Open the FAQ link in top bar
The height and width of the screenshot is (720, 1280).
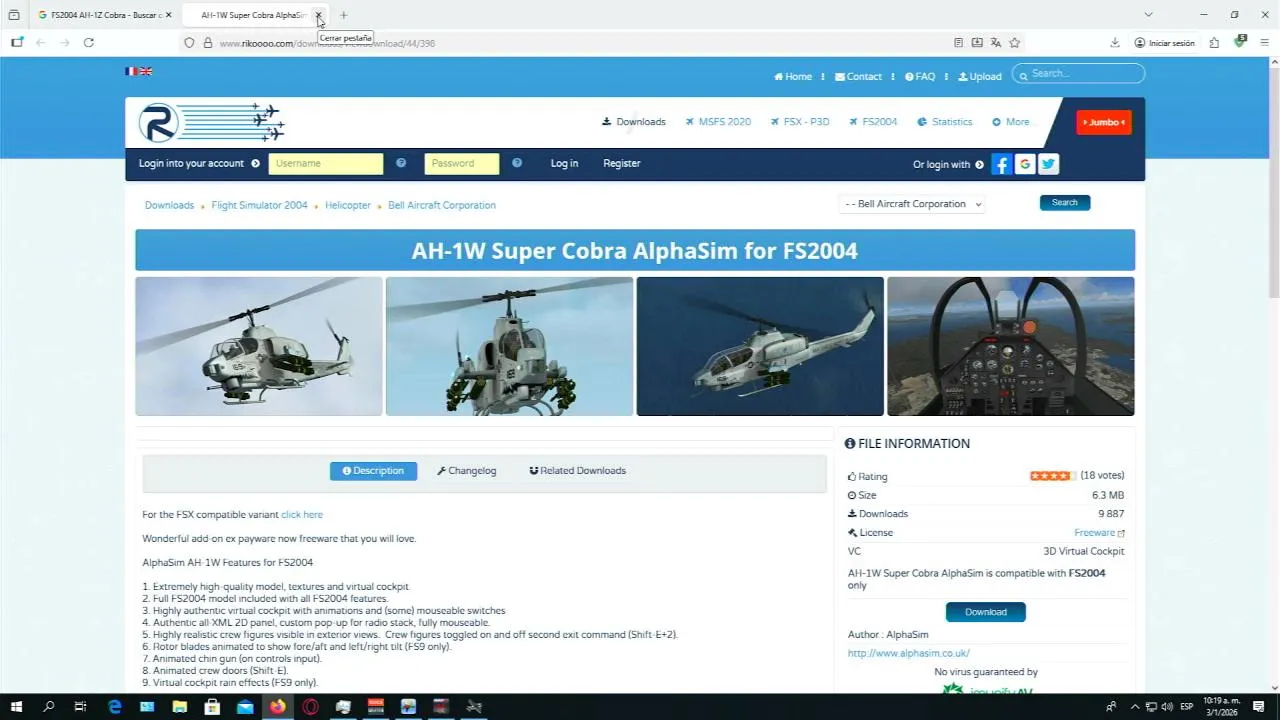pyautogui.click(x=920, y=76)
